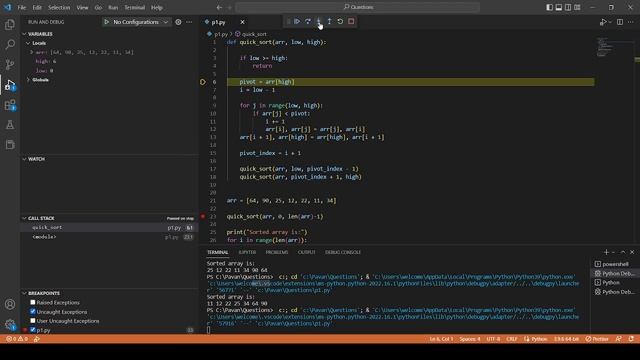Remove the red breakpoint on line 23
This screenshot has width=640, height=360.
coord(203,216)
